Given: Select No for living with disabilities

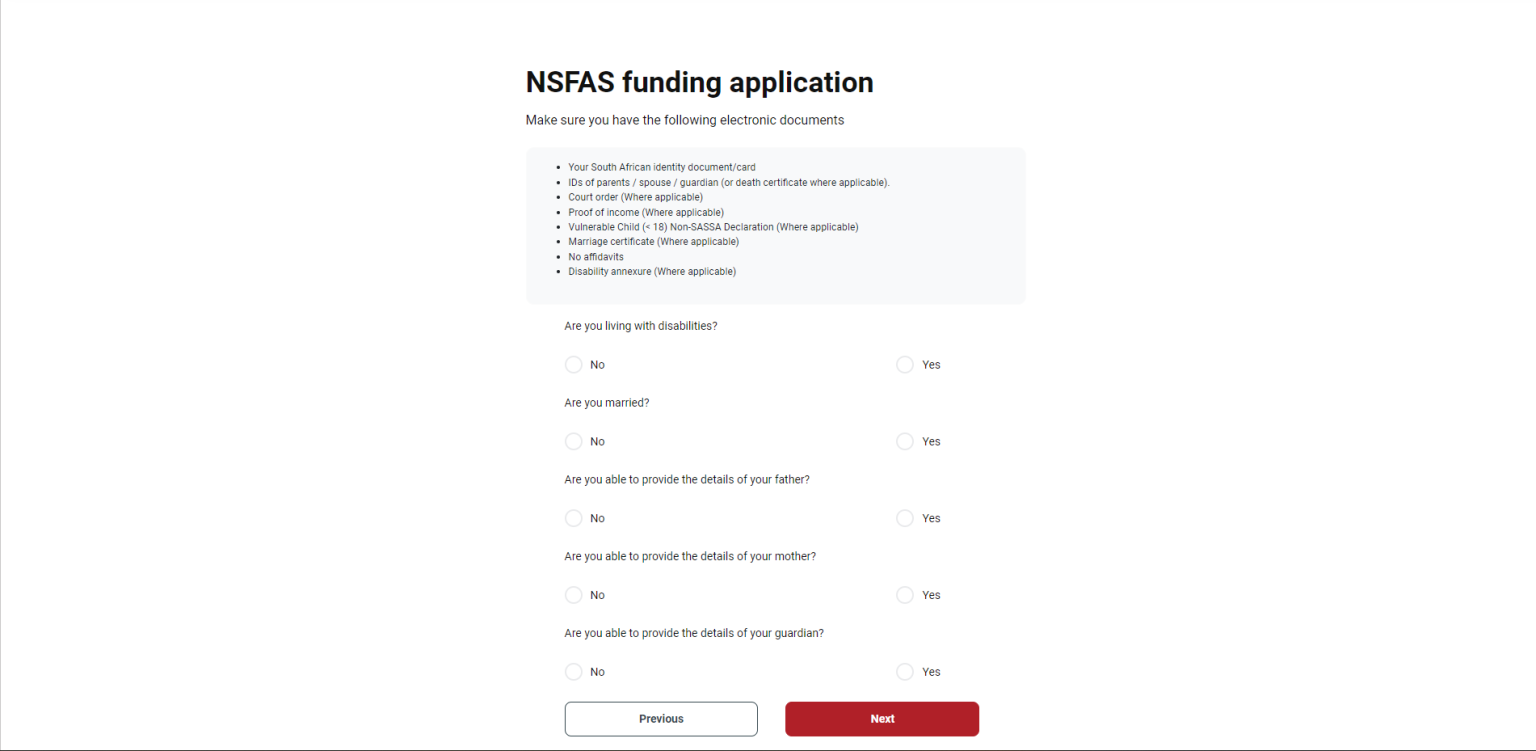Looking at the screenshot, I should pyautogui.click(x=573, y=364).
